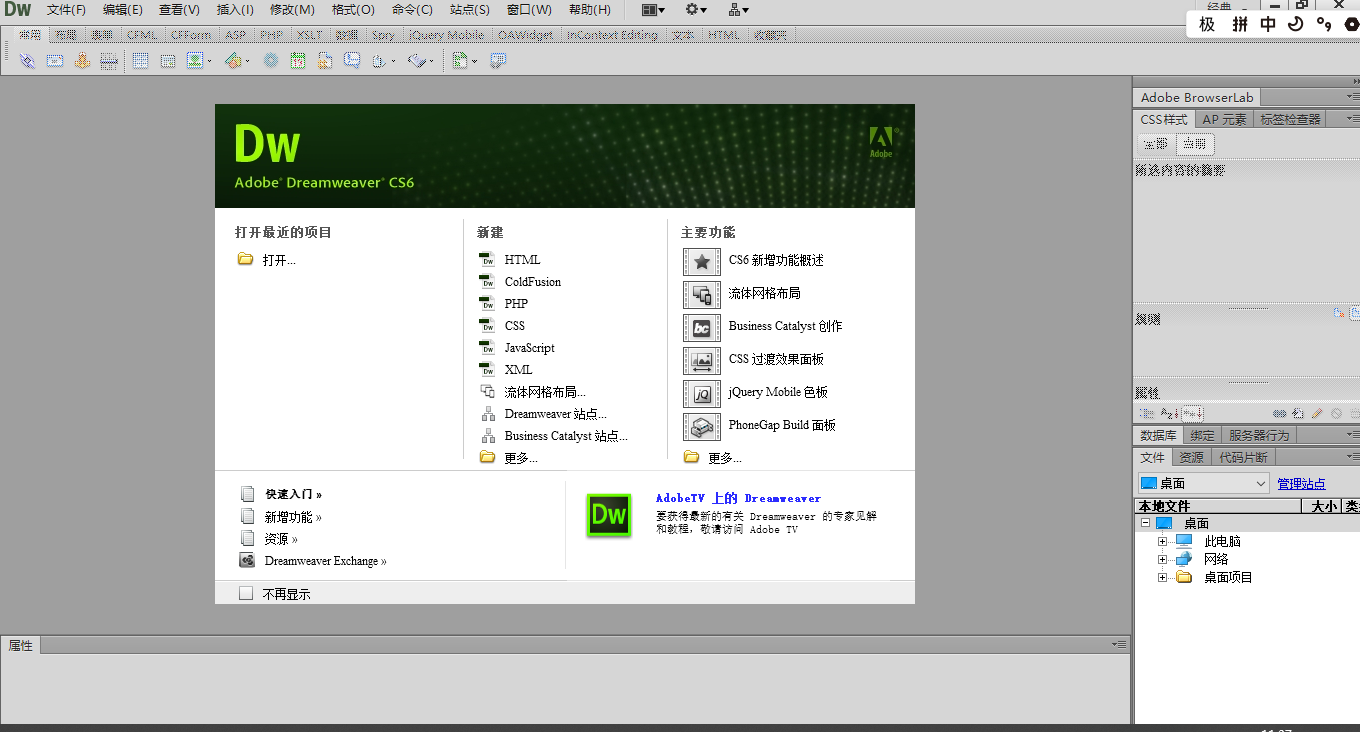Click the PhoneGap Build 面板 icon
Screen dimensions: 1360x732
pos(702,426)
